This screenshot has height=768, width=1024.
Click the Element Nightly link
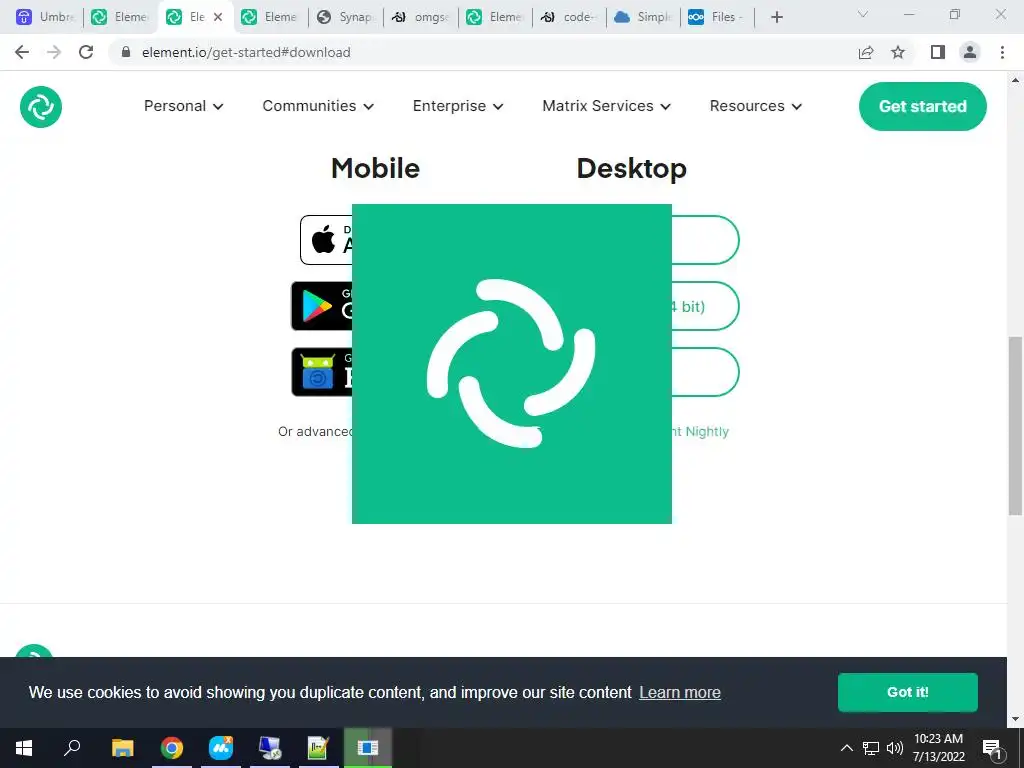point(700,432)
